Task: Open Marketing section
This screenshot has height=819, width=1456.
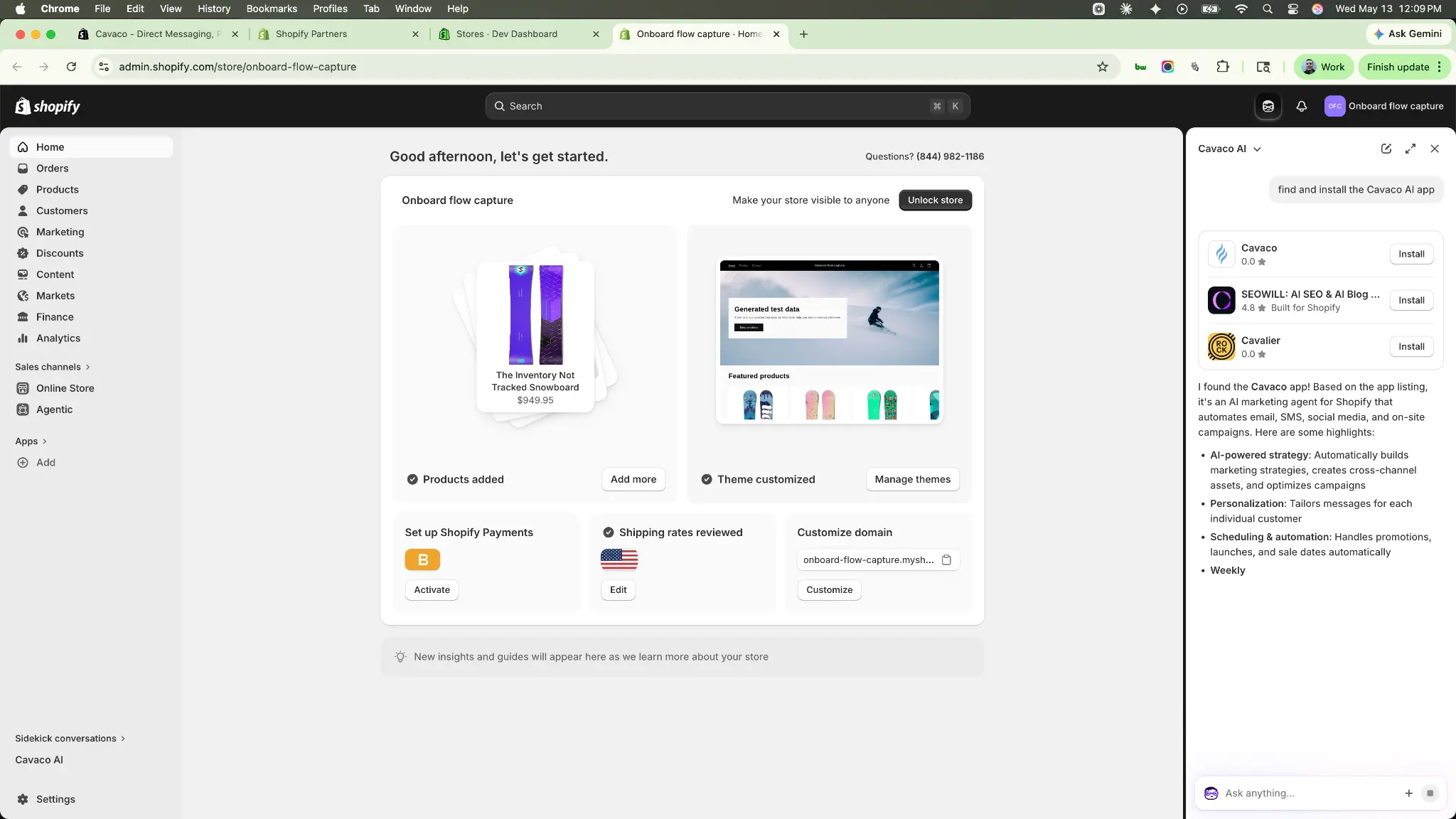Action: pos(91,232)
